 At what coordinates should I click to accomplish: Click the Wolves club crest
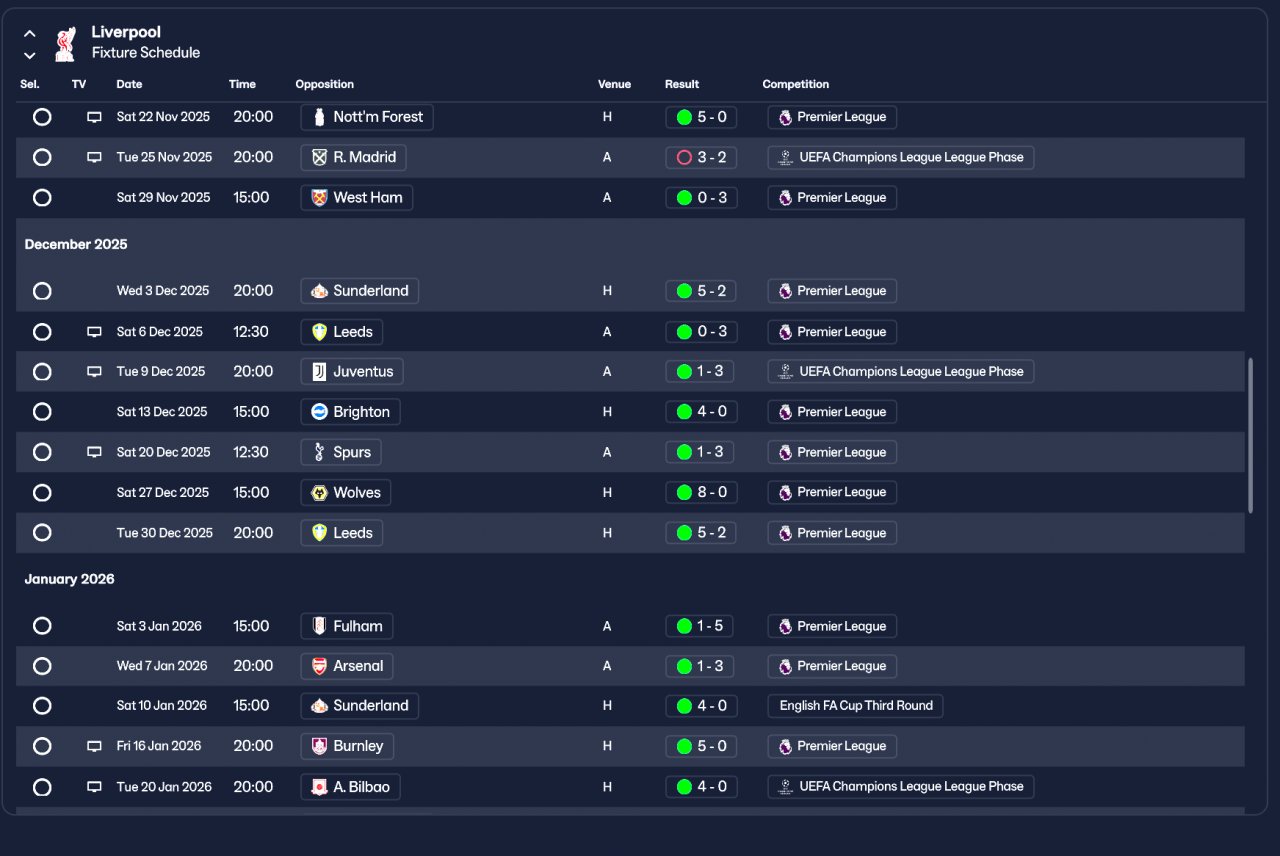319,492
